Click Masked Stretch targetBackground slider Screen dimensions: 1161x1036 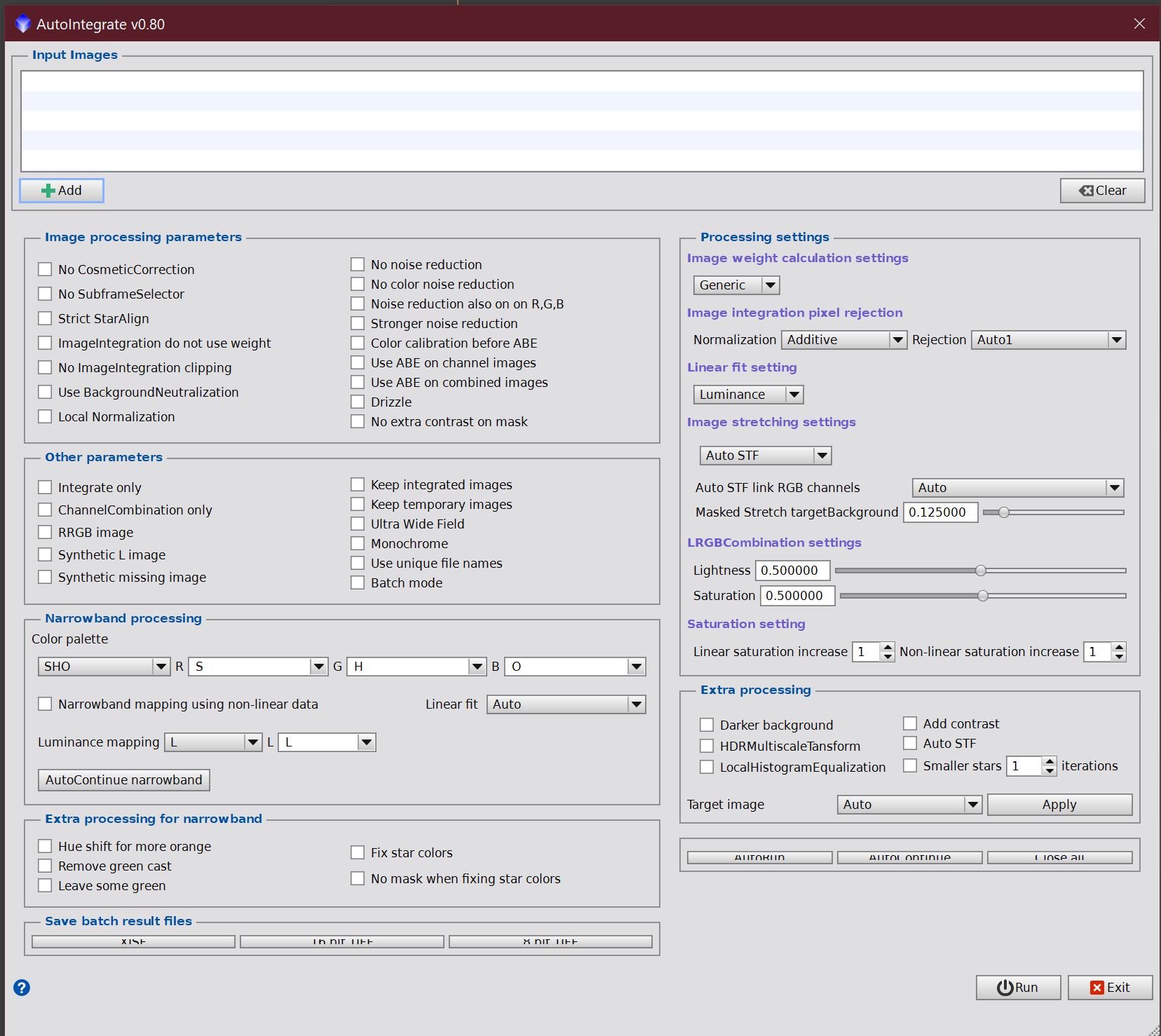tap(1053, 512)
